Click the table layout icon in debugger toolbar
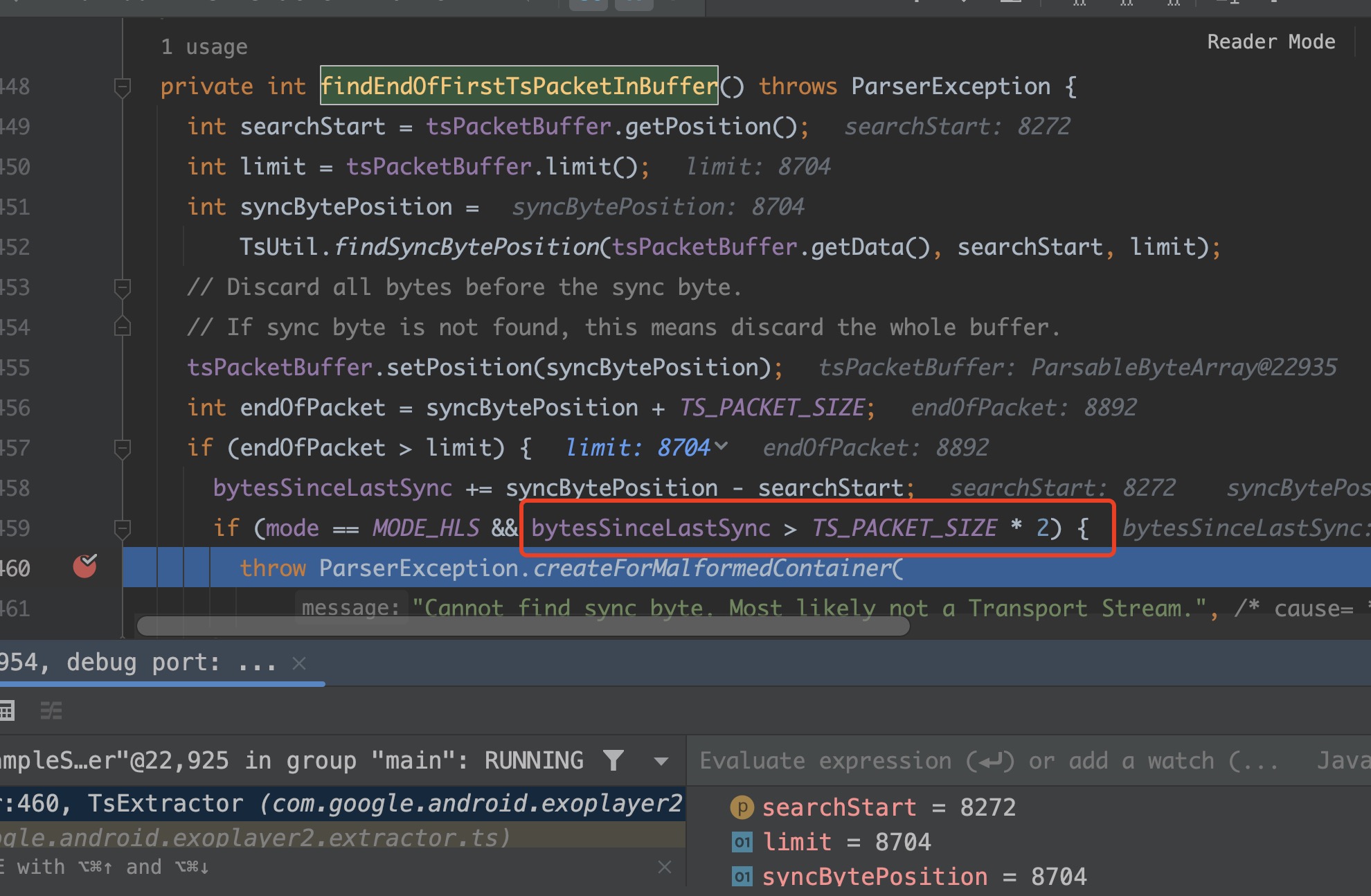Image resolution: width=1371 pixels, height=896 pixels. tap(7, 710)
